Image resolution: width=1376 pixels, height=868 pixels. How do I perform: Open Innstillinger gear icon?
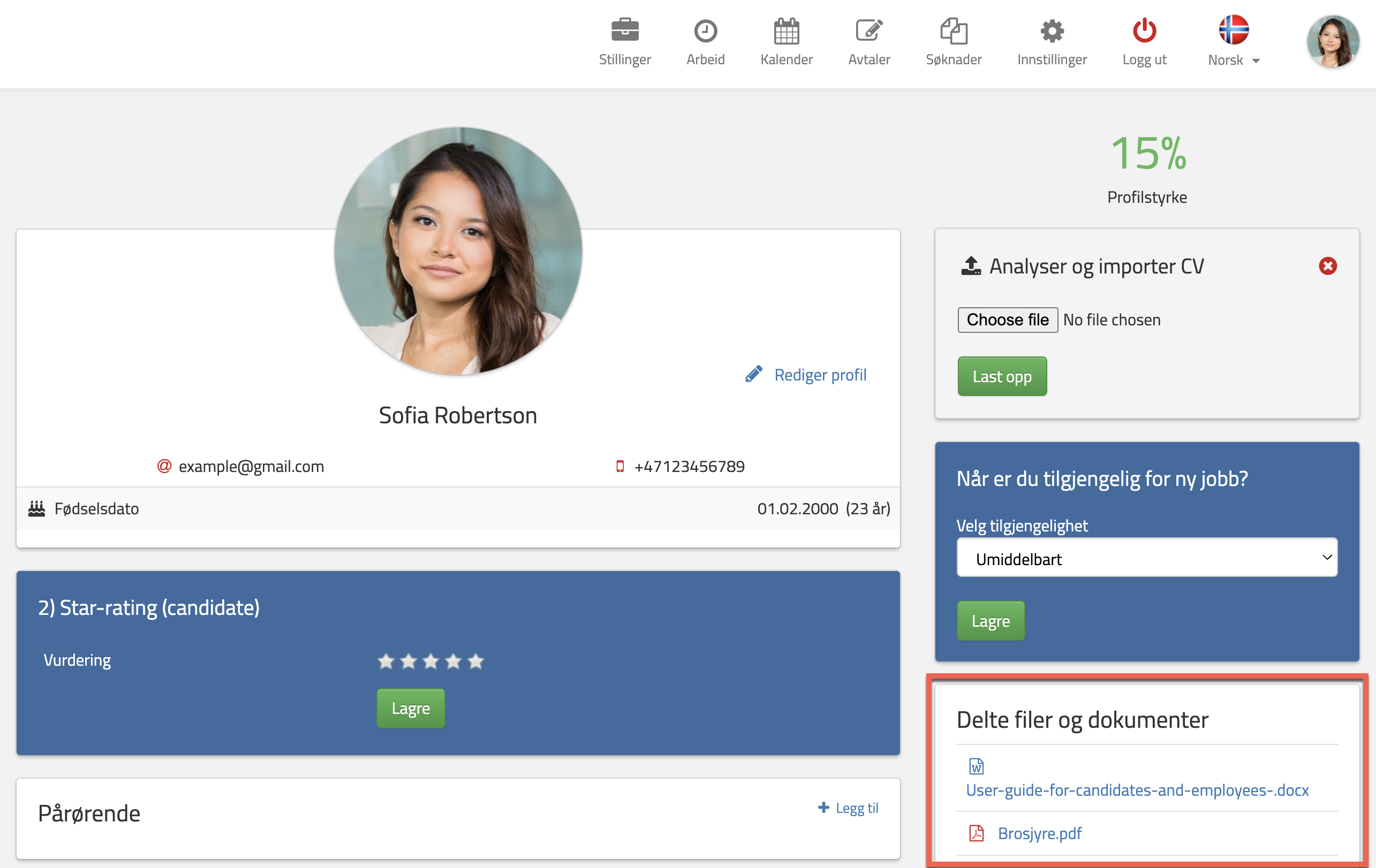click(1052, 31)
